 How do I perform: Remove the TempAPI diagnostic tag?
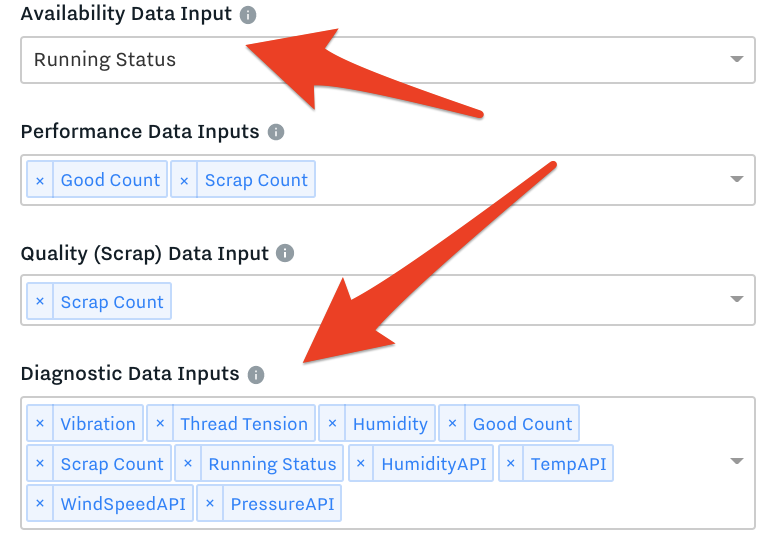(x=511, y=463)
